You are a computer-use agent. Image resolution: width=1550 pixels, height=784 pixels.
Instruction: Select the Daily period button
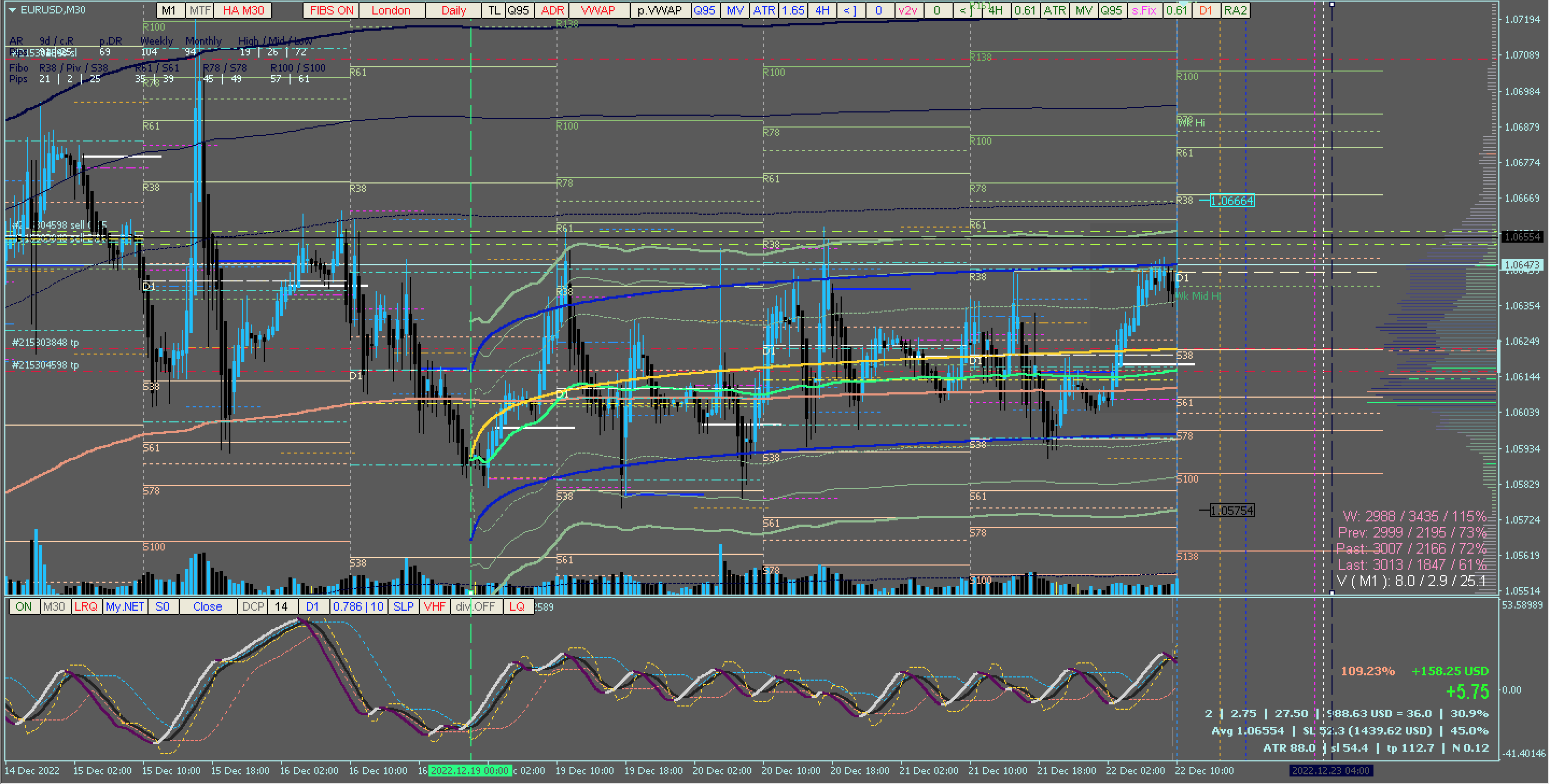[x=453, y=10]
